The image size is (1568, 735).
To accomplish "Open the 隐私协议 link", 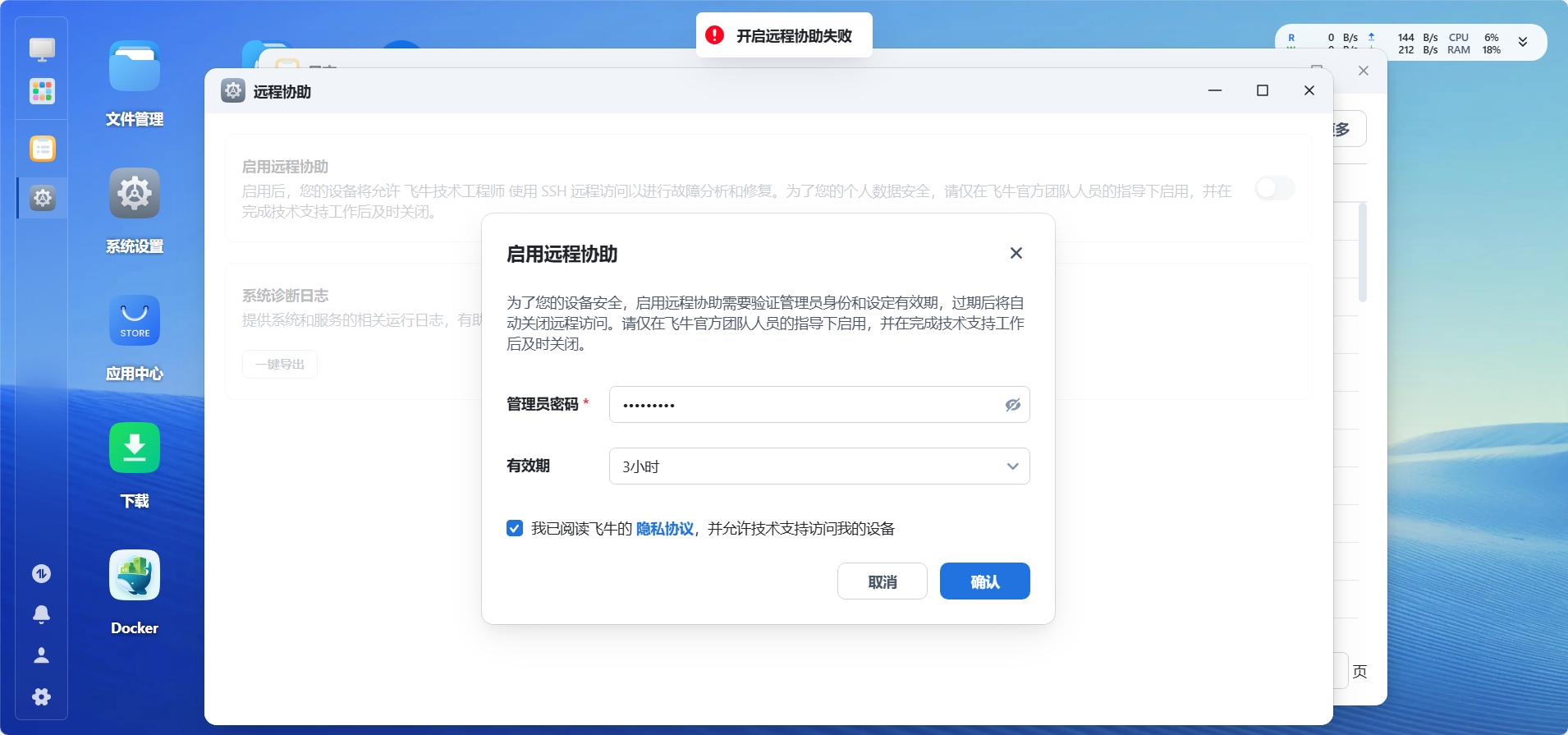I will pyautogui.click(x=665, y=529).
